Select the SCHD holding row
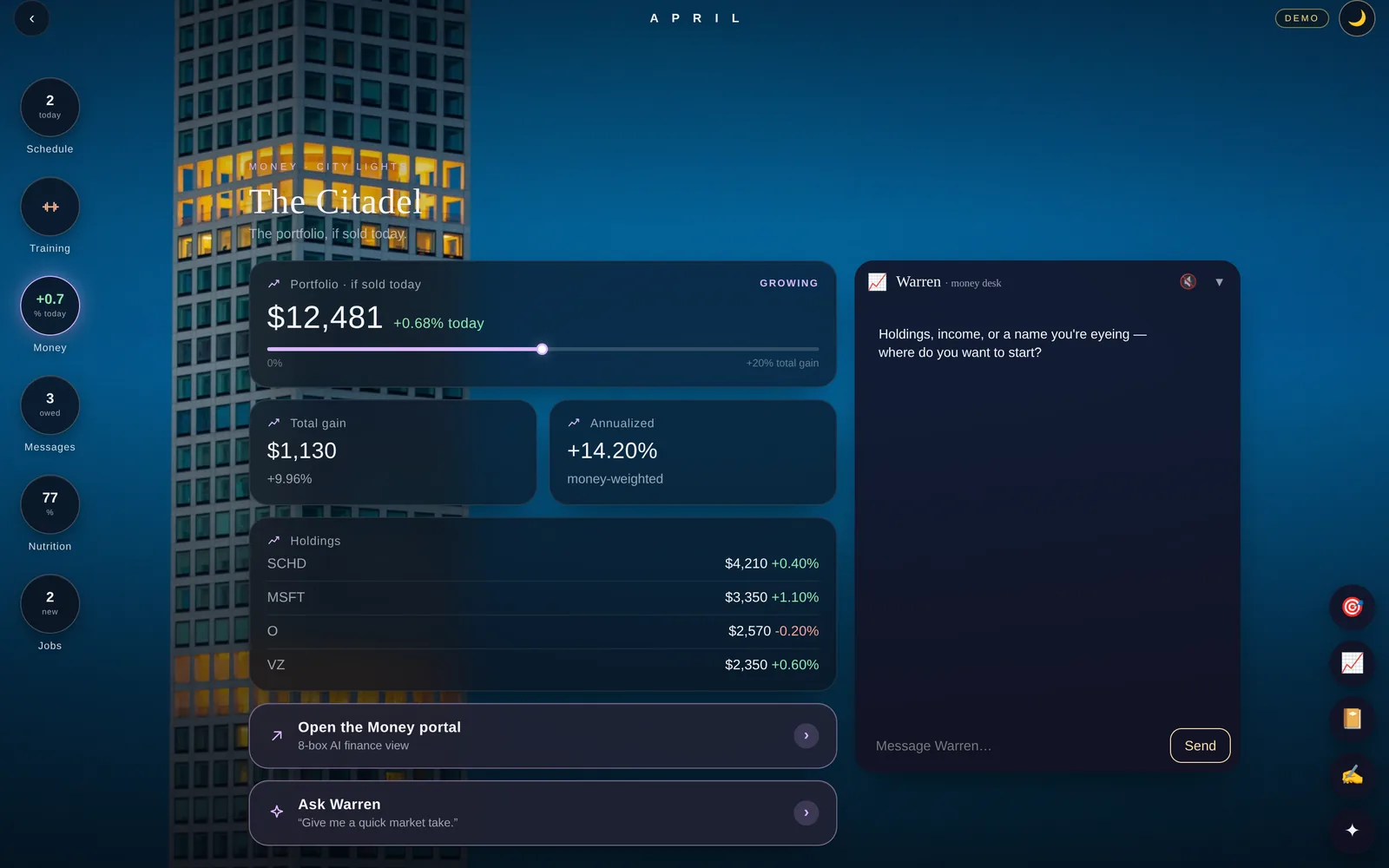1389x868 pixels. [x=543, y=564]
